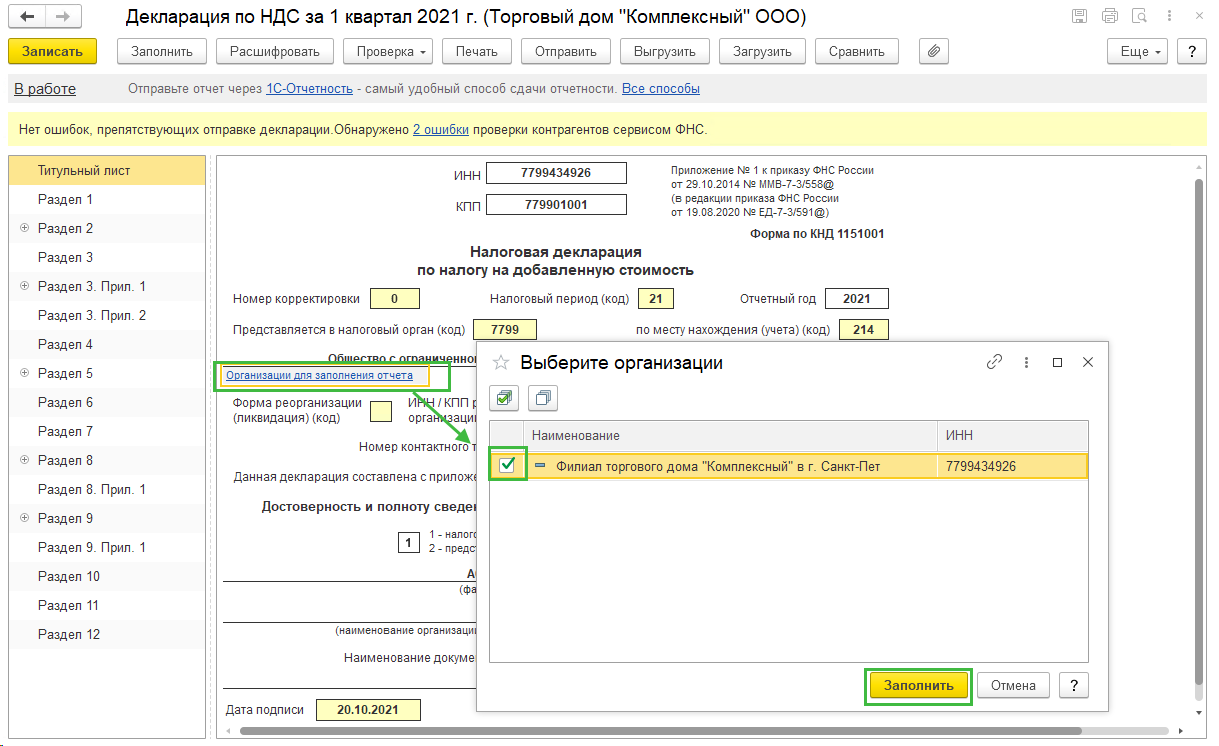Uncheck all organizations icon in dialog
The height and width of the screenshot is (746, 1219).
(x=542, y=398)
